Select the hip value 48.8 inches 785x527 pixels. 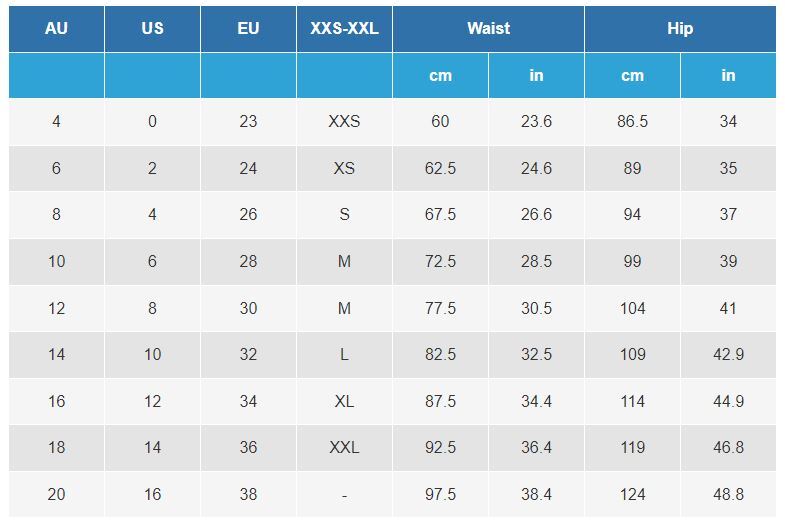(728, 494)
